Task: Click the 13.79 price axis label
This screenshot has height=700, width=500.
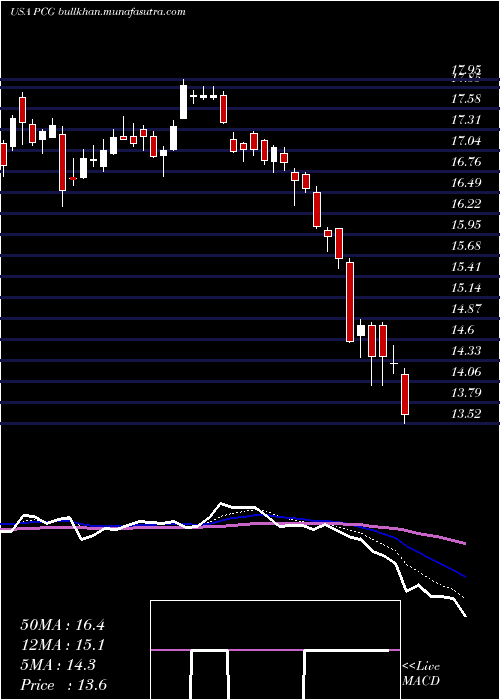Action: (466, 392)
